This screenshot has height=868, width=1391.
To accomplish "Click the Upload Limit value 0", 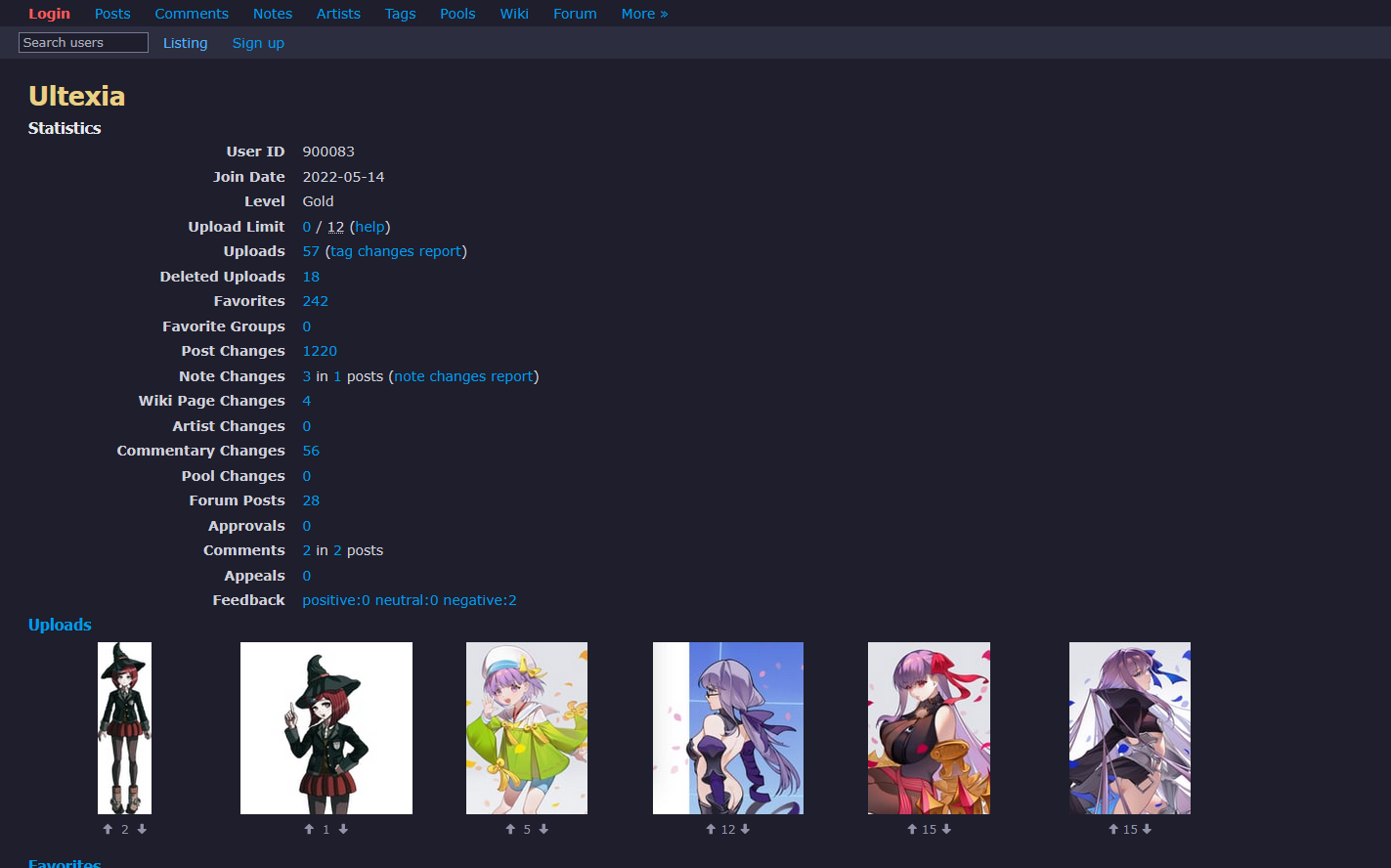I will pos(307,227).
